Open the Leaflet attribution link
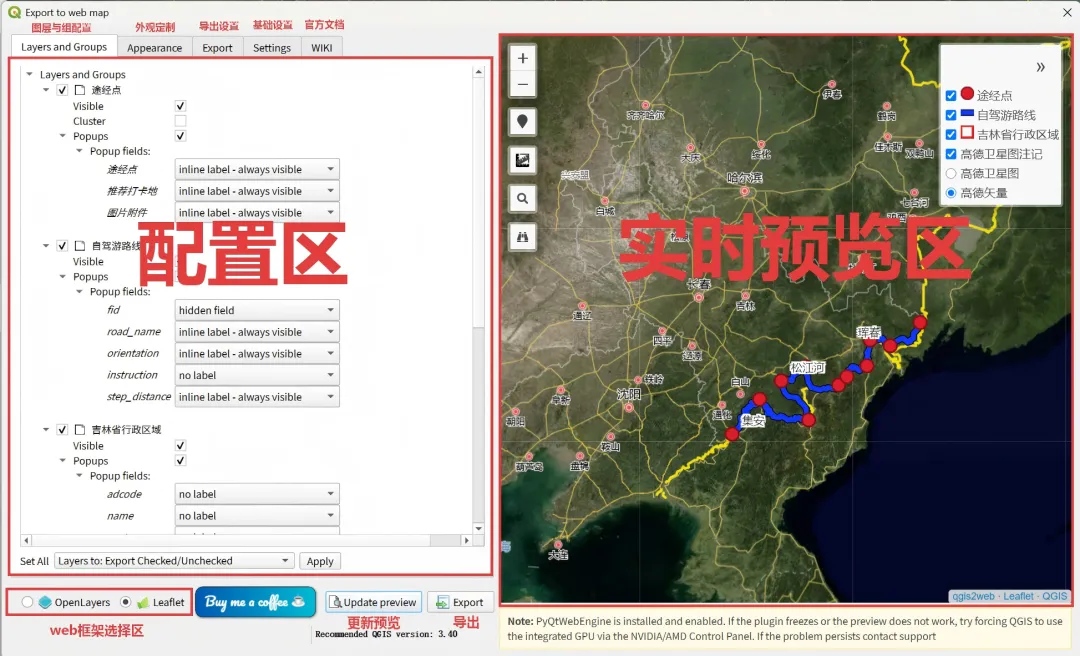The image size is (1080, 656). pyautogui.click(x=1018, y=597)
